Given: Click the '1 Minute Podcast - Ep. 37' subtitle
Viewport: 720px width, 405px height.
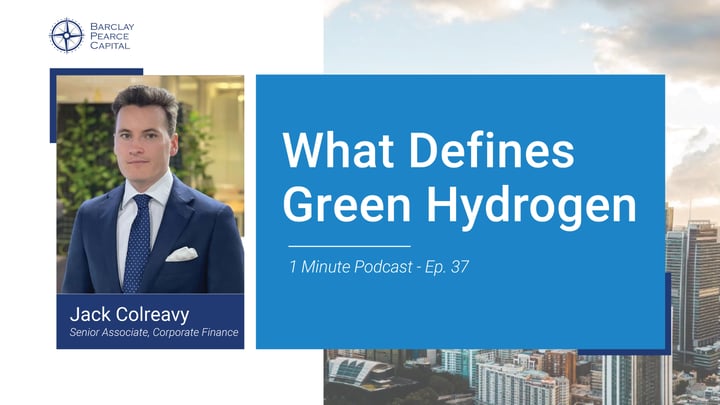Looking at the screenshot, I should point(379,267).
